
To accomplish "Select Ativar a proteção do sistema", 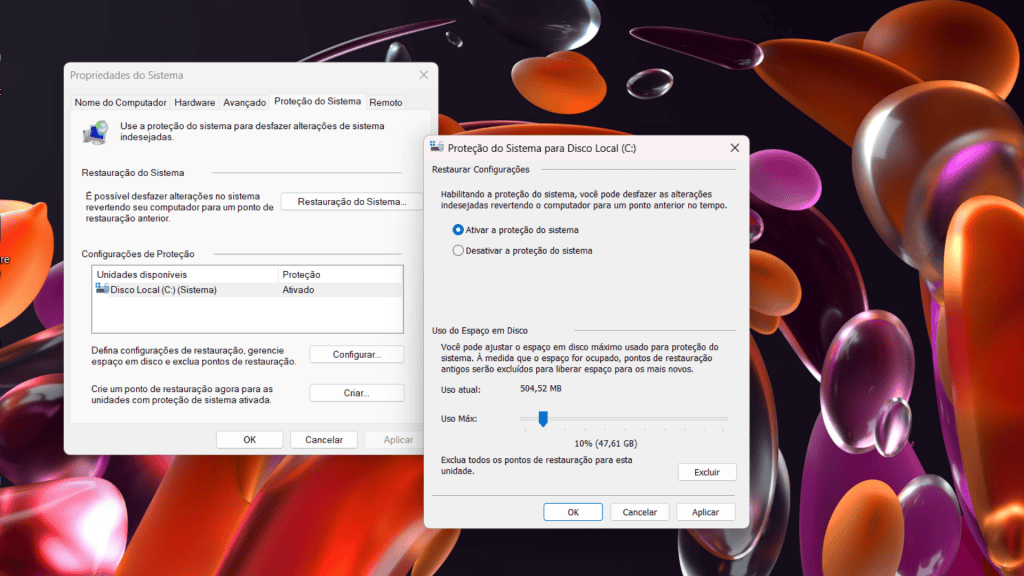I will click(x=458, y=230).
